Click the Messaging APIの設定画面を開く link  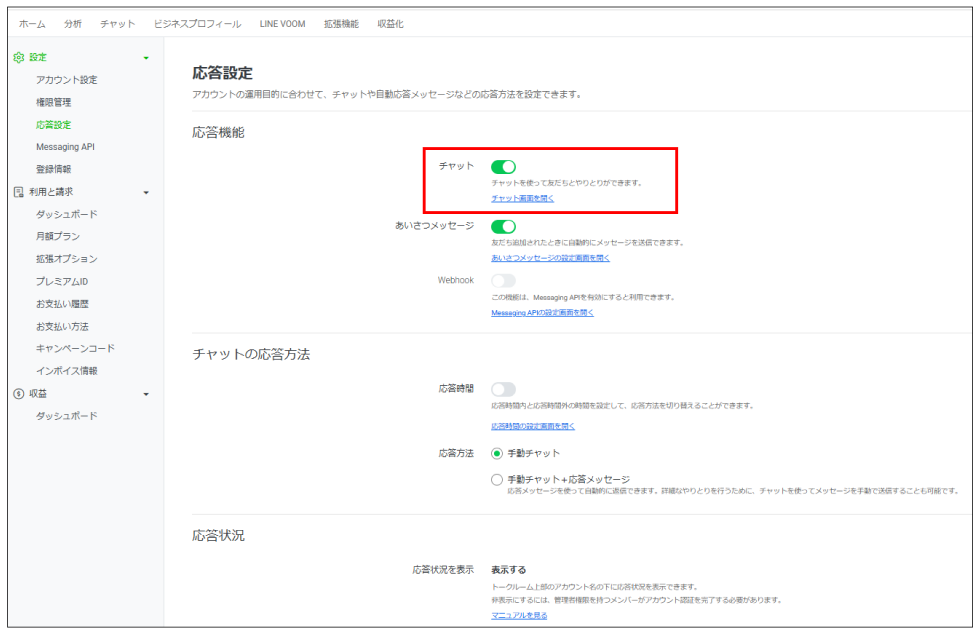pyautogui.click(x=542, y=313)
